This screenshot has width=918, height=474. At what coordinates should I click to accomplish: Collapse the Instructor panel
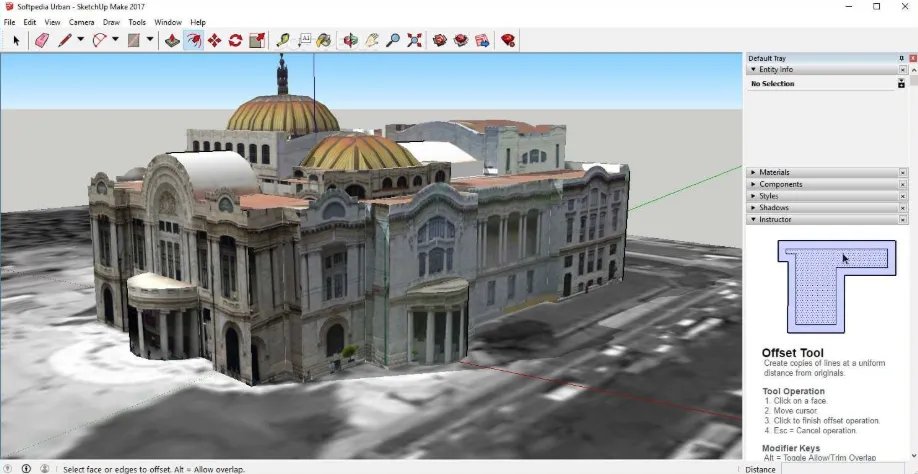(753, 219)
